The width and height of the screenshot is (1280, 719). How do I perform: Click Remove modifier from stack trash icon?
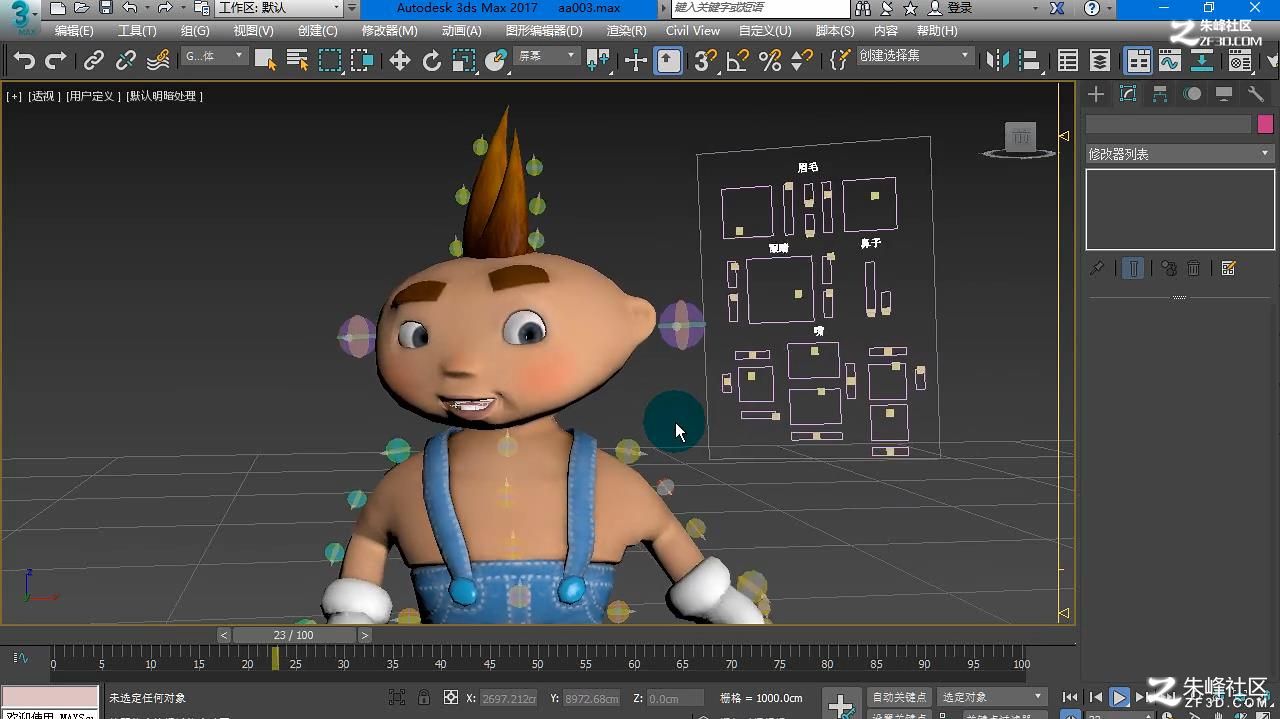[x=1193, y=268]
